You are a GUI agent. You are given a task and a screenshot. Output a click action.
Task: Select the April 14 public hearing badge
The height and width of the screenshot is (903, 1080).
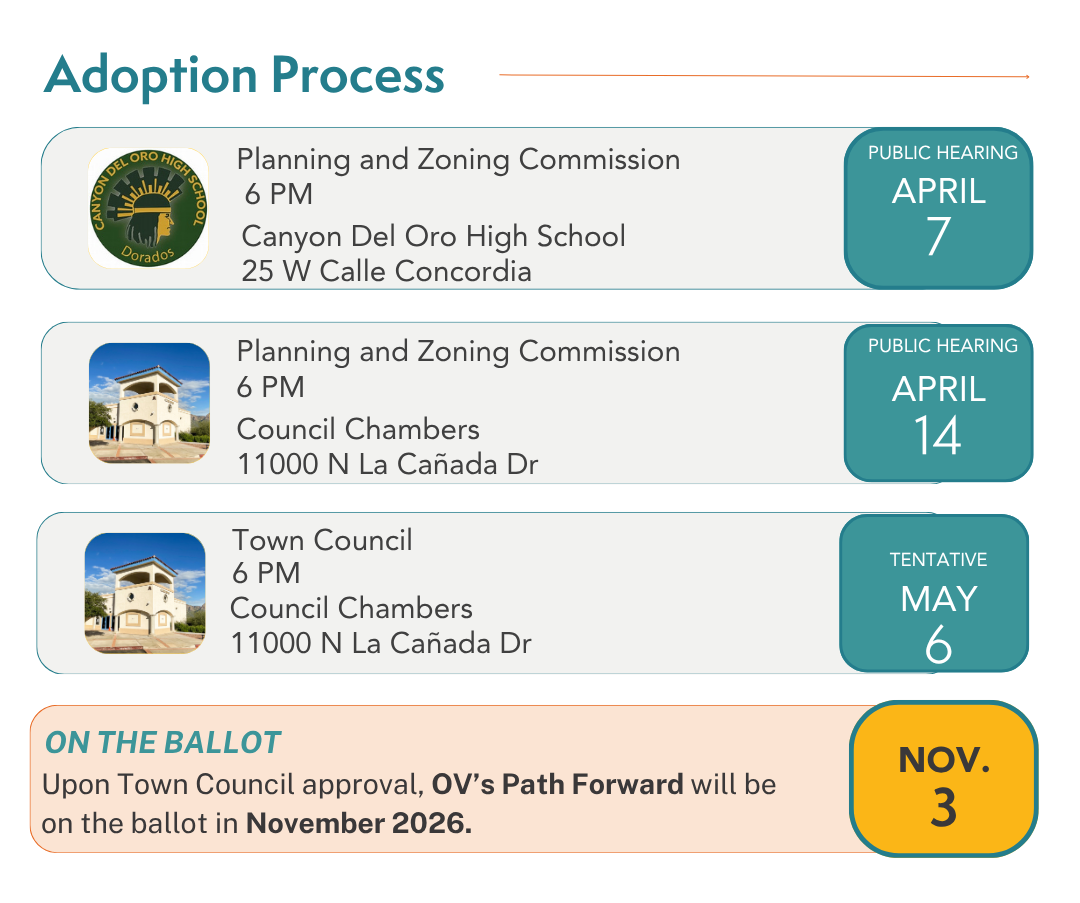(938, 403)
